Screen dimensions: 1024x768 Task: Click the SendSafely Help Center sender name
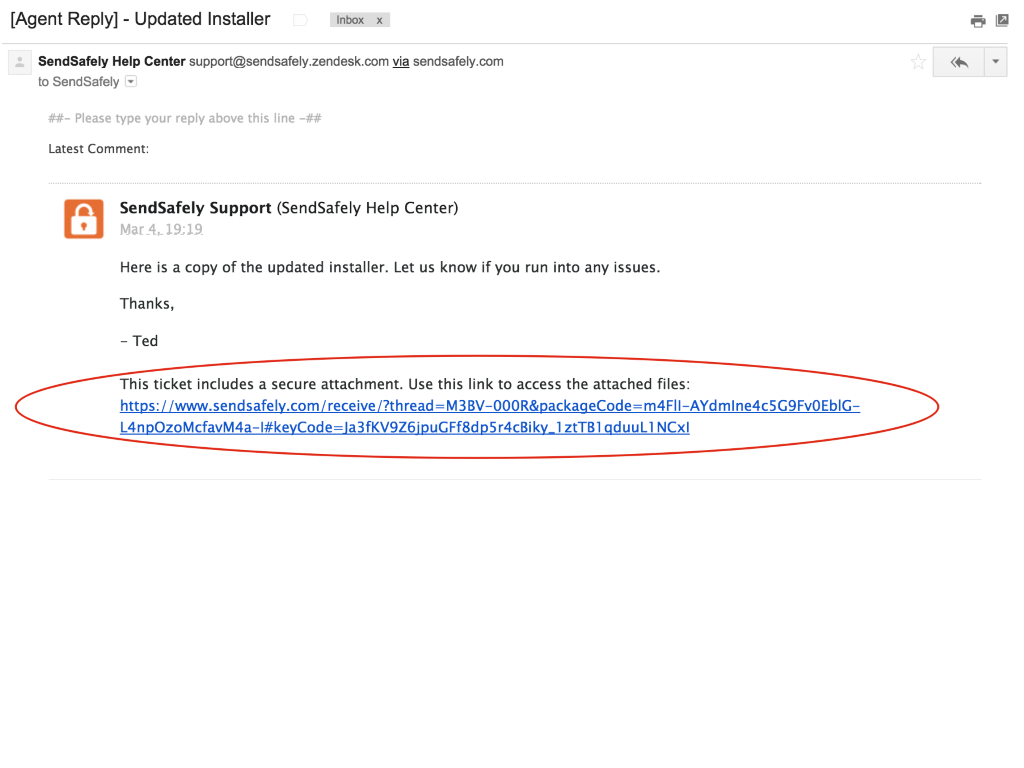point(112,61)
